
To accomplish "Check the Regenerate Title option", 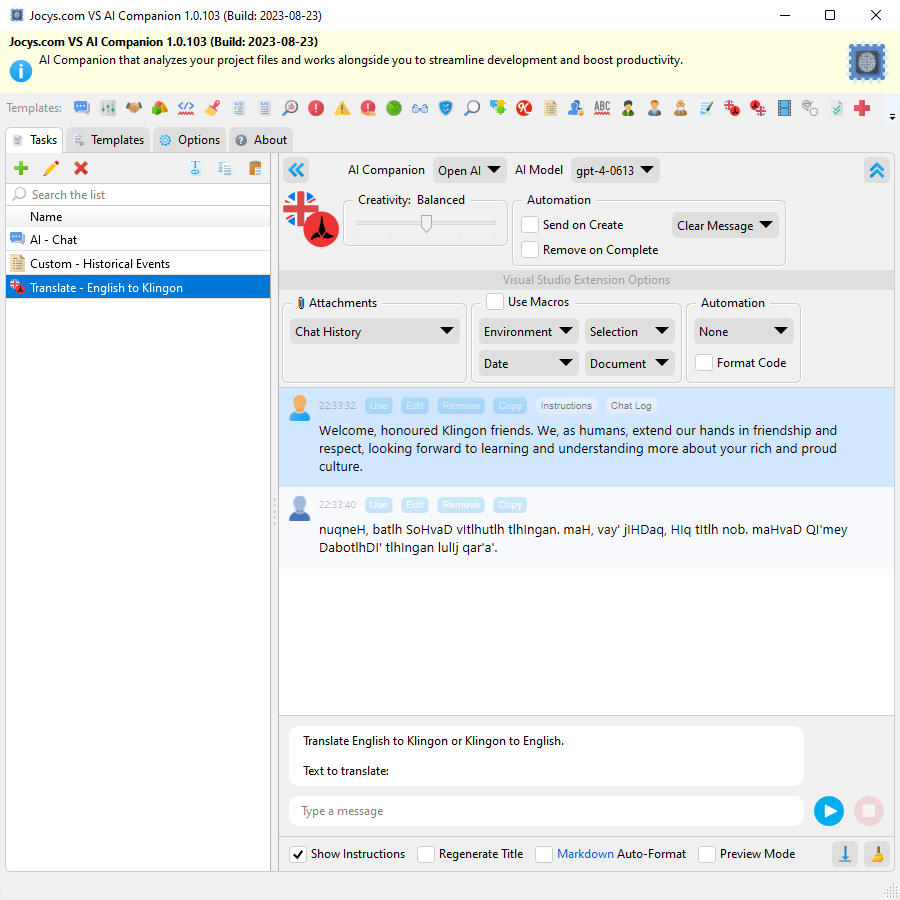I will [x=426, y=854].
